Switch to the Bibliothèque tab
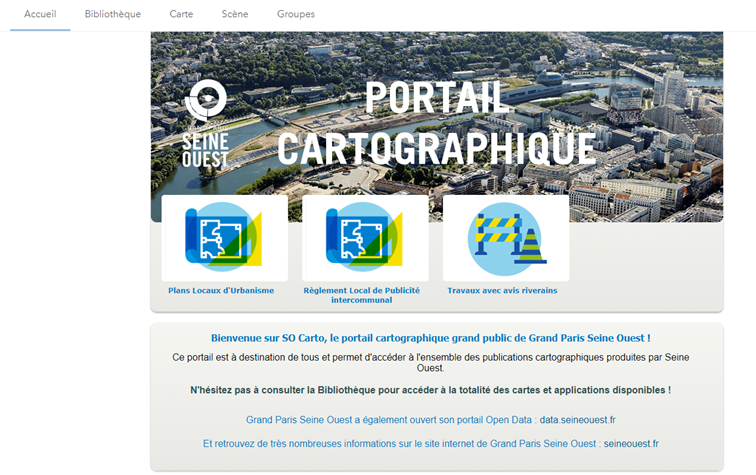756x475 pixels. pyautogui.click(x=113, y=14)
